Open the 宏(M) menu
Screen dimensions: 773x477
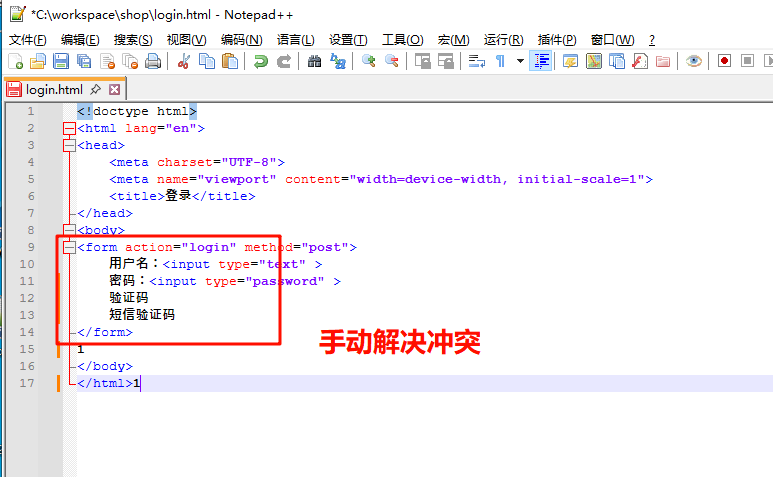454,40
